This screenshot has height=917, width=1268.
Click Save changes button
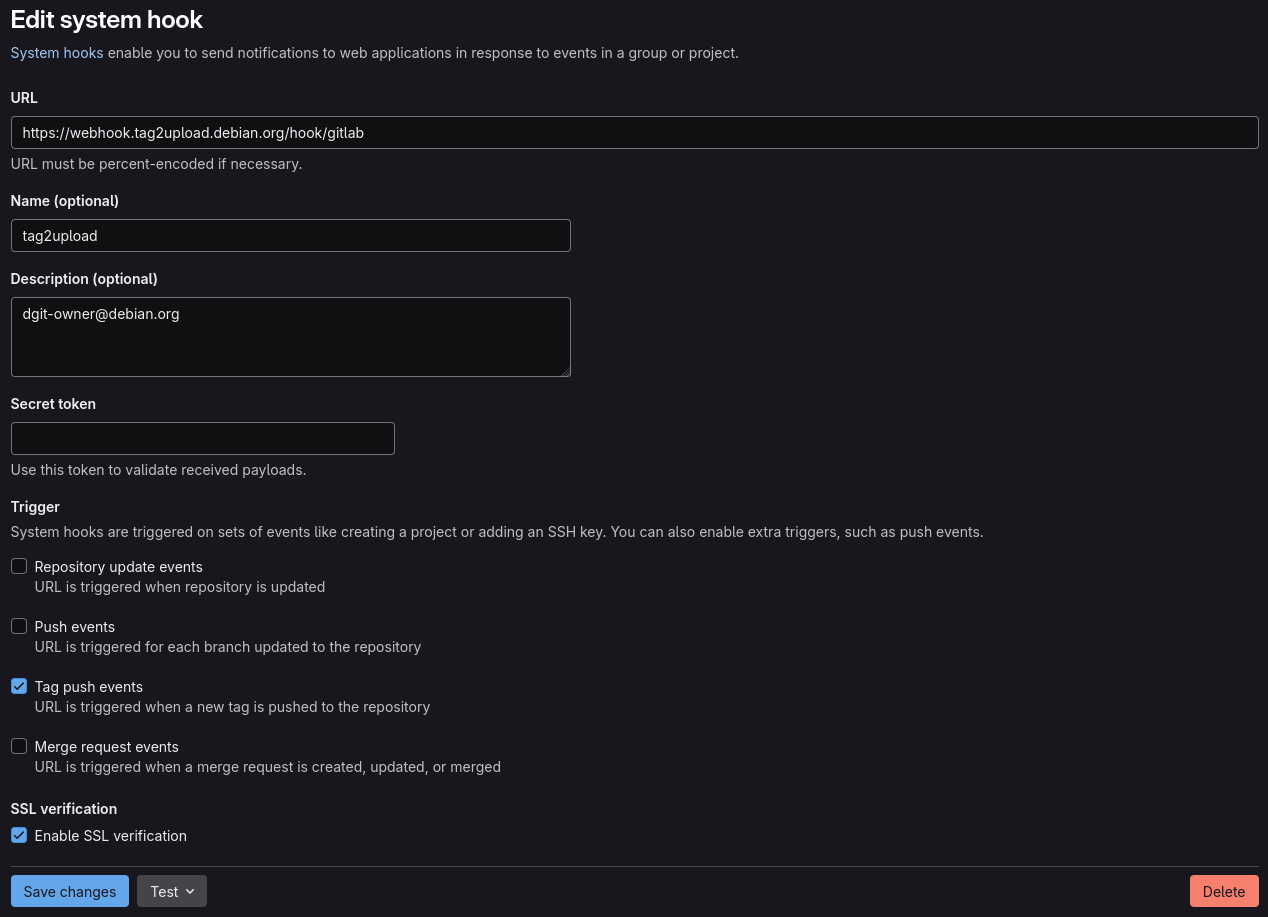[x=70, y=891]
